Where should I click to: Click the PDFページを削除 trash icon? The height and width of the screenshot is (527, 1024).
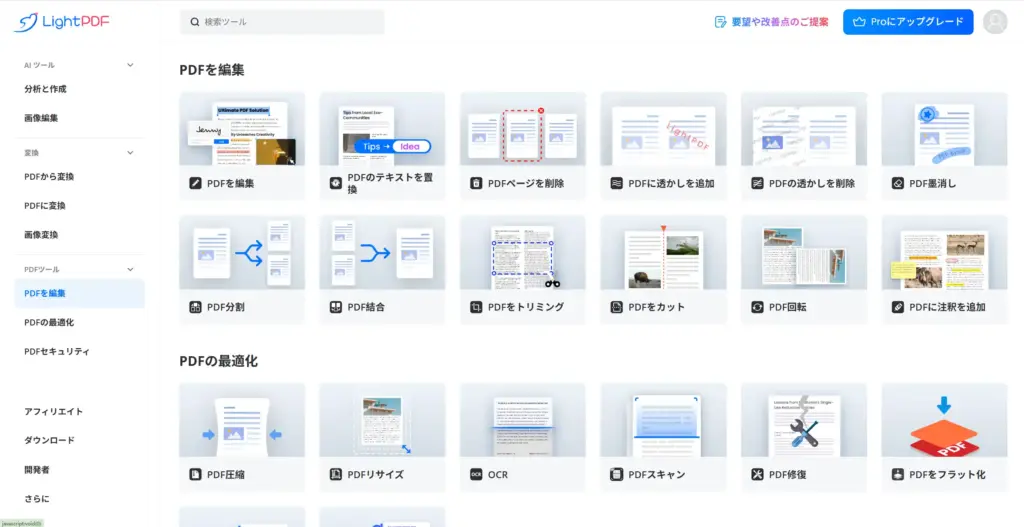pos(477,184)
